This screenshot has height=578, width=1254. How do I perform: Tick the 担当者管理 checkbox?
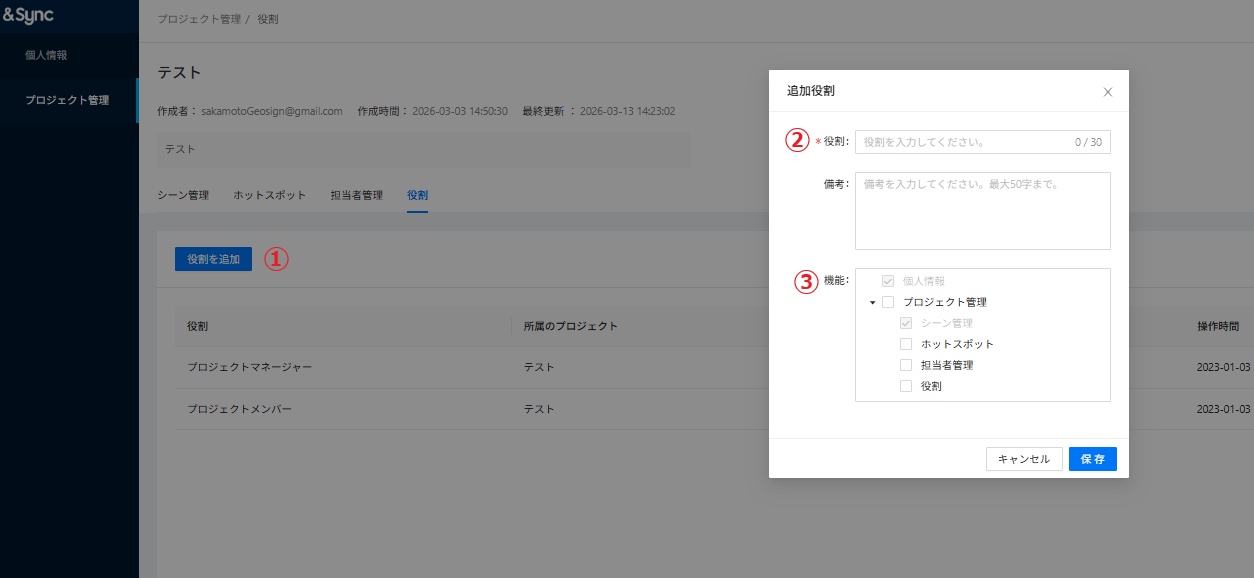[906, 365]
